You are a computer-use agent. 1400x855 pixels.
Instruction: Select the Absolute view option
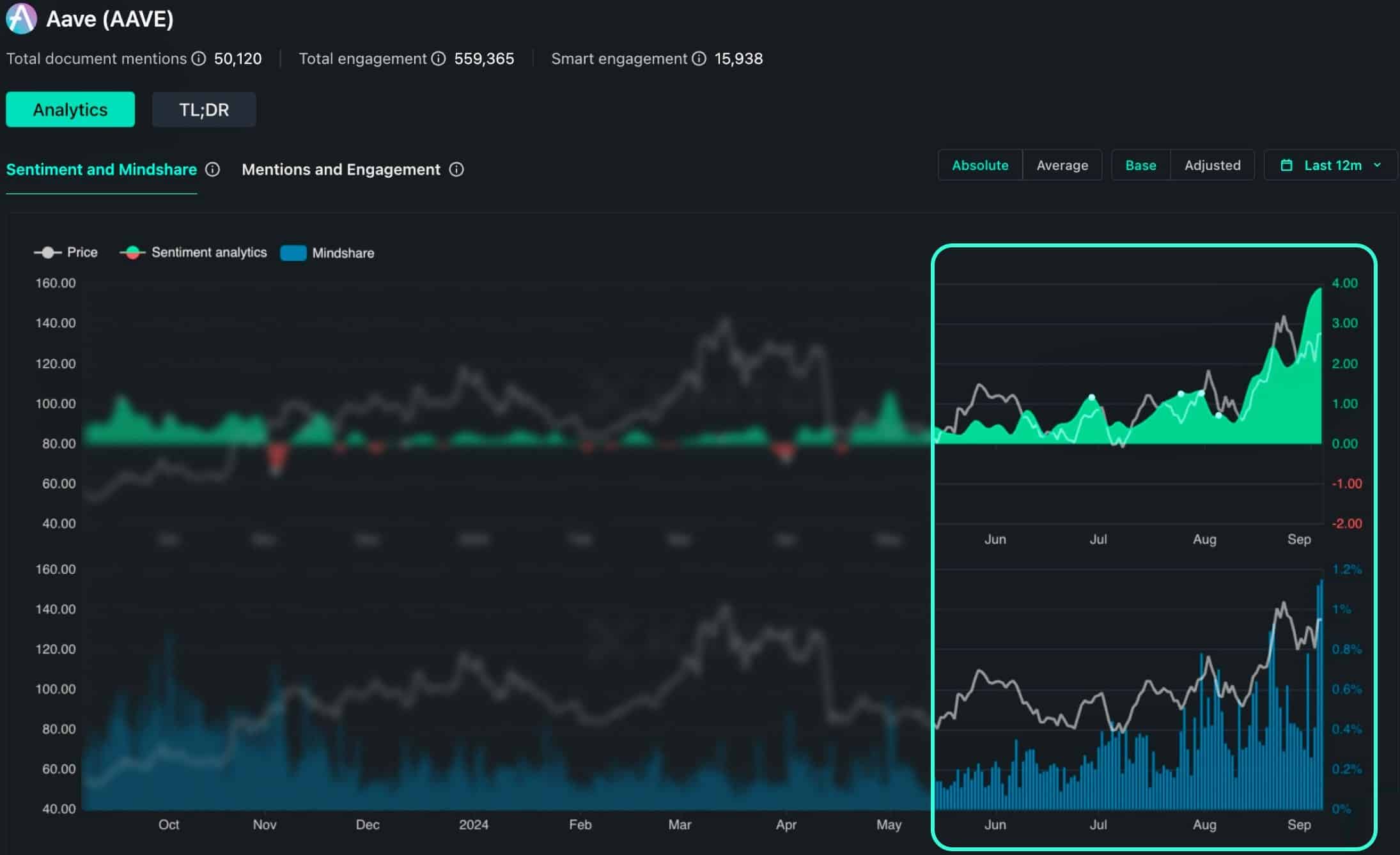click(x=980, y=166)
